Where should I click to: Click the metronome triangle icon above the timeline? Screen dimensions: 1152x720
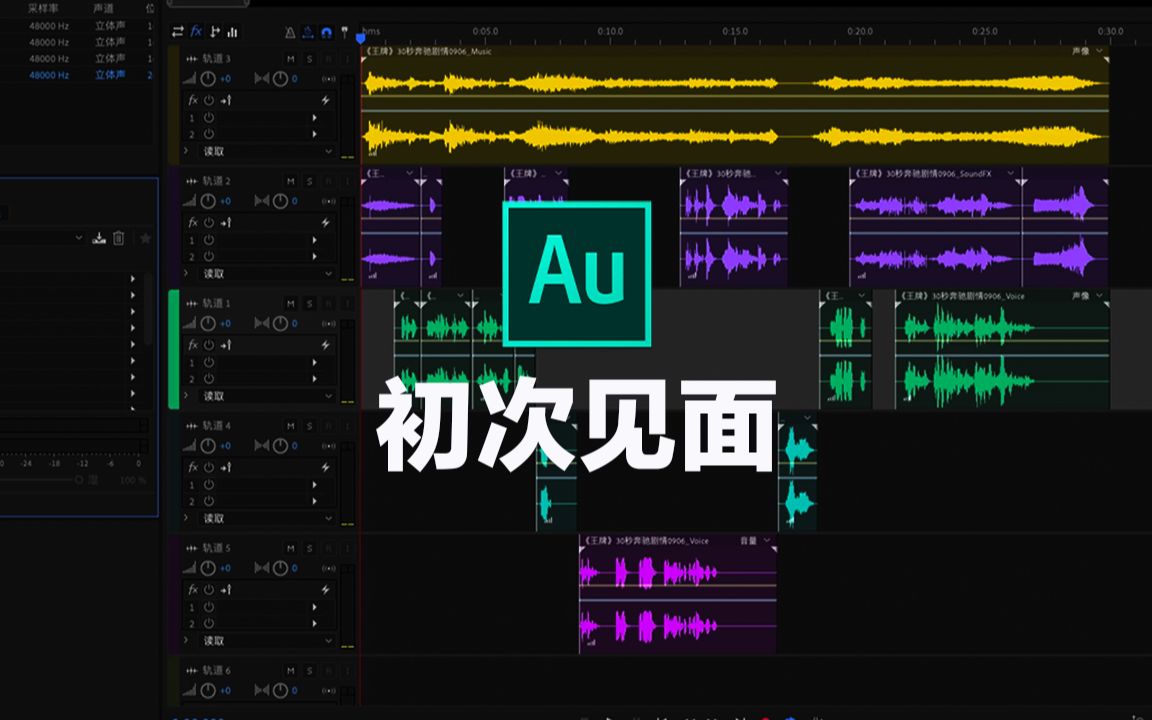coord(291,32)
